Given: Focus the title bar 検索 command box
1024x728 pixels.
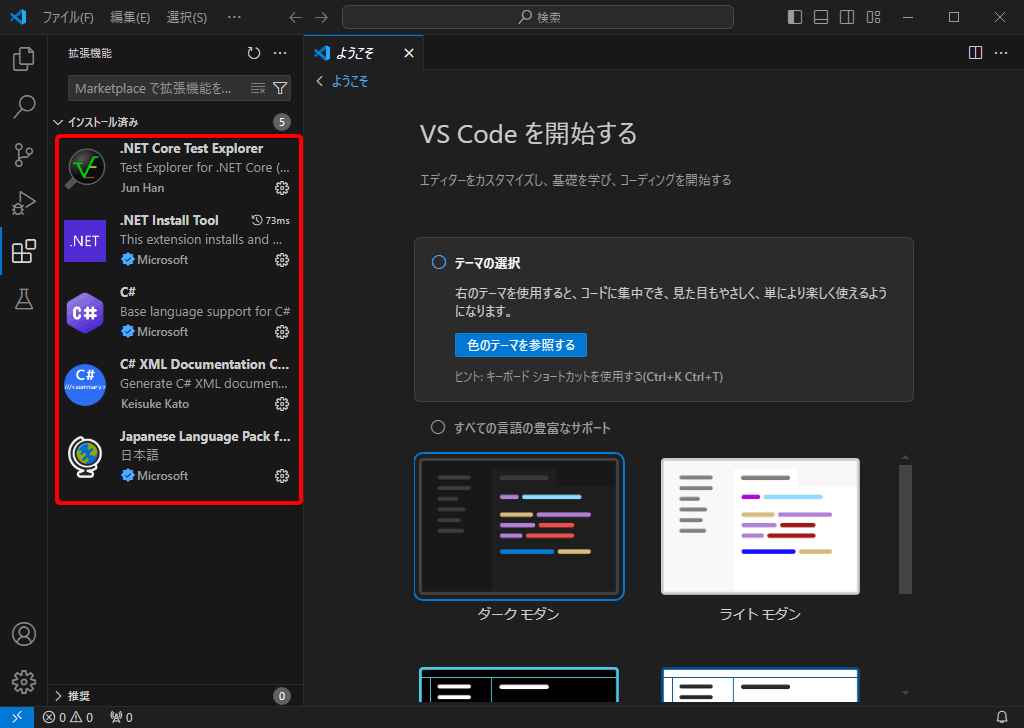Looking at the screenshot, I should point(538,17).
